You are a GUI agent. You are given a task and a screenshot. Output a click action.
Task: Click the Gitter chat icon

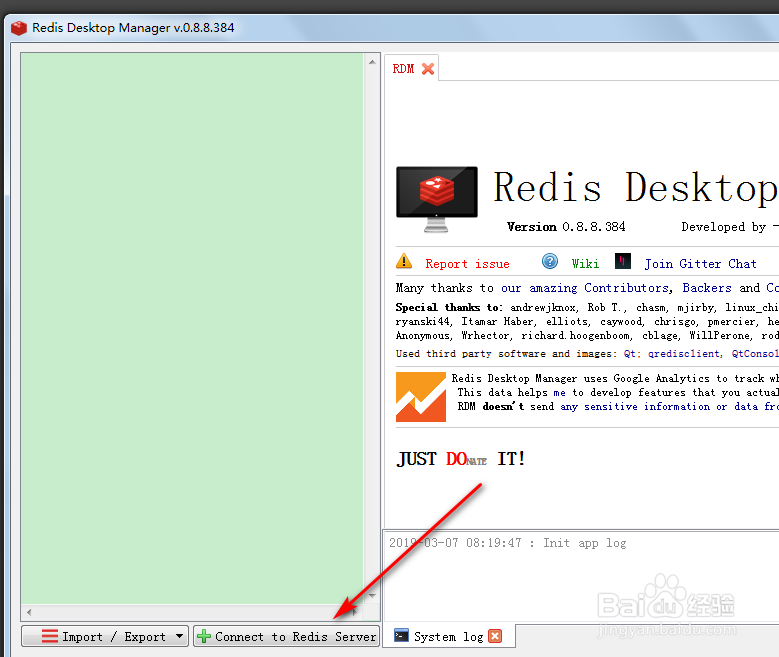[x=623, y=261]
